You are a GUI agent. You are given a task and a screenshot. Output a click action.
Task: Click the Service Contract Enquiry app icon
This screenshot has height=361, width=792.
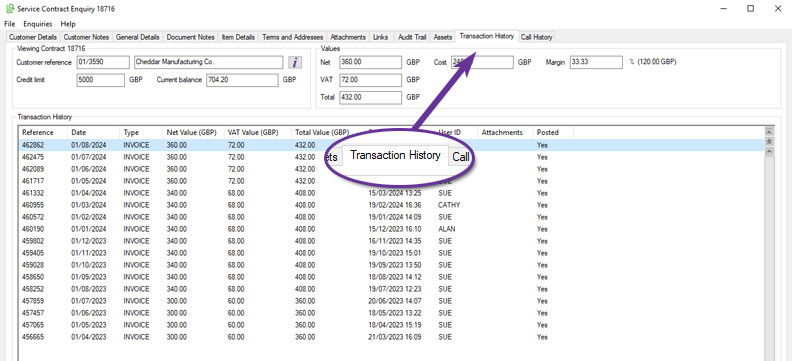(9, 9)
